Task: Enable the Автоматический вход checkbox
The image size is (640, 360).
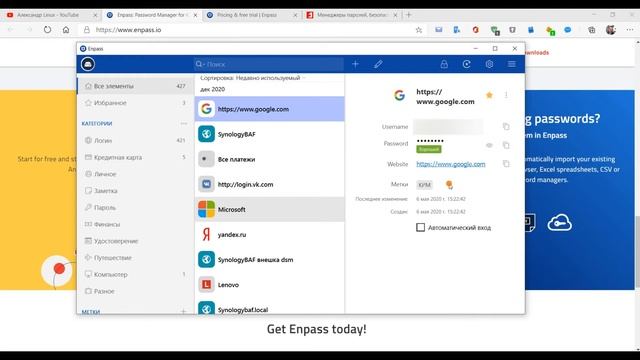Action: pyautogui.click(x=420, y=227)
